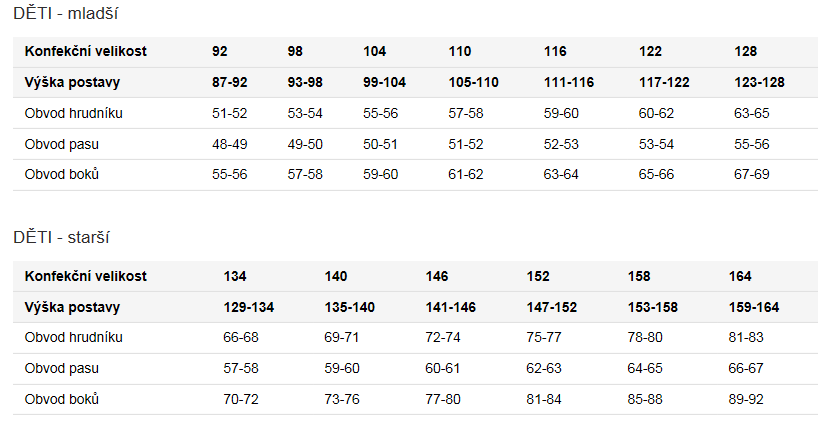
Task: Click 'Výška postavy' header in second table
Action: pyautogui.click(x=72, y=307)
